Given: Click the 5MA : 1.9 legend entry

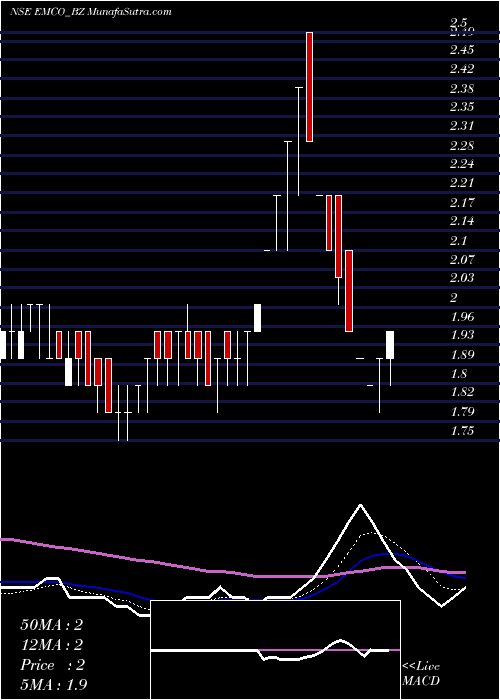Looking at the screenshot, I should coord(54,684).
